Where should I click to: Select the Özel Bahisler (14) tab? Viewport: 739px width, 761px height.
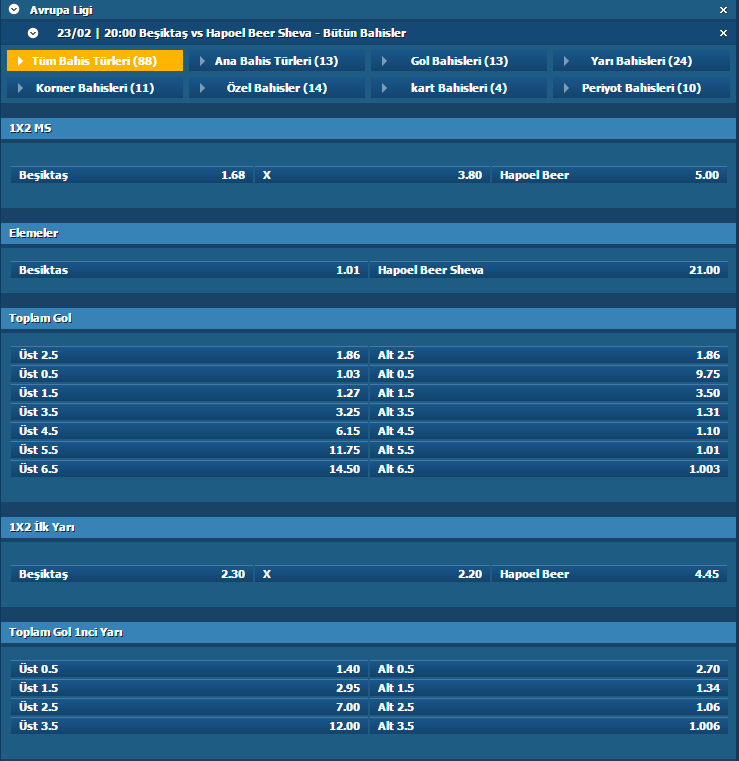tap(277, 88)
